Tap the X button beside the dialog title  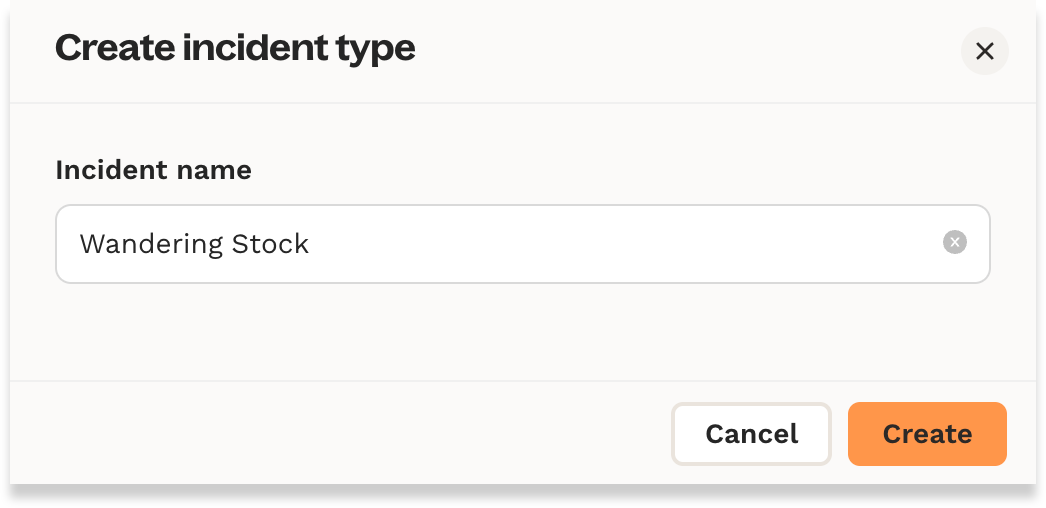coord(984,51)
